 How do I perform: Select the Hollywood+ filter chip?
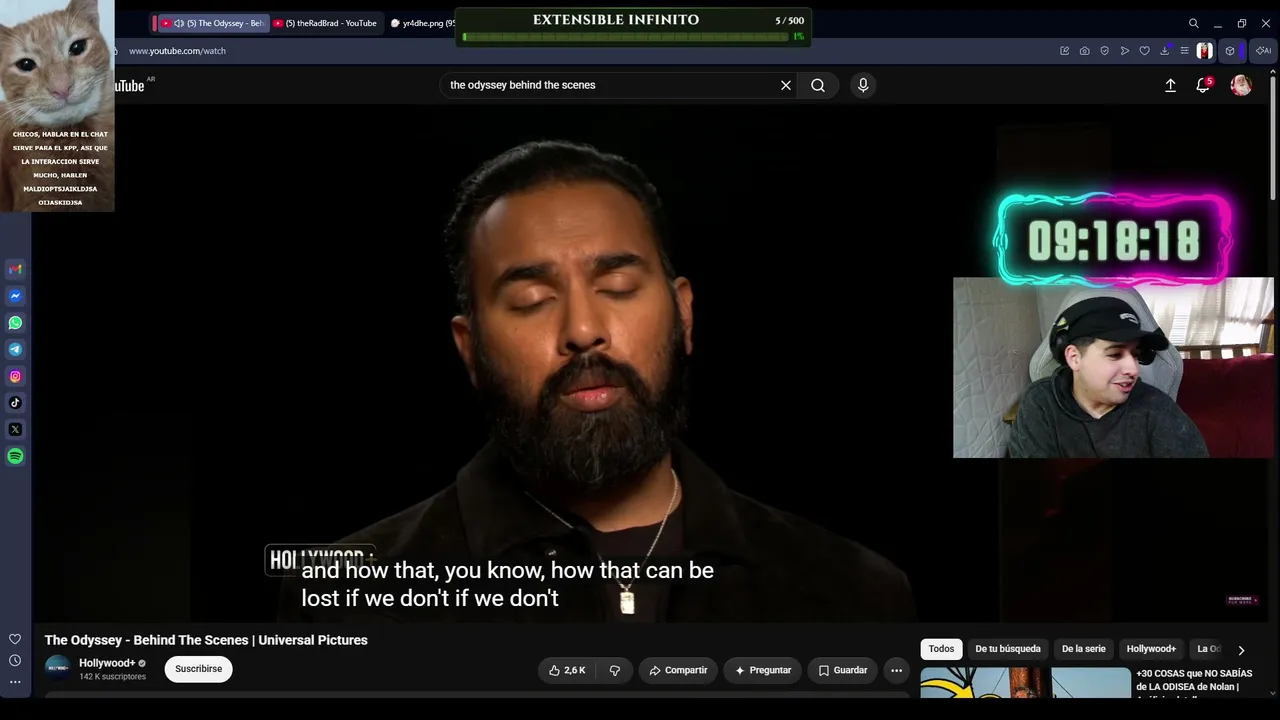coord(1151,649)
